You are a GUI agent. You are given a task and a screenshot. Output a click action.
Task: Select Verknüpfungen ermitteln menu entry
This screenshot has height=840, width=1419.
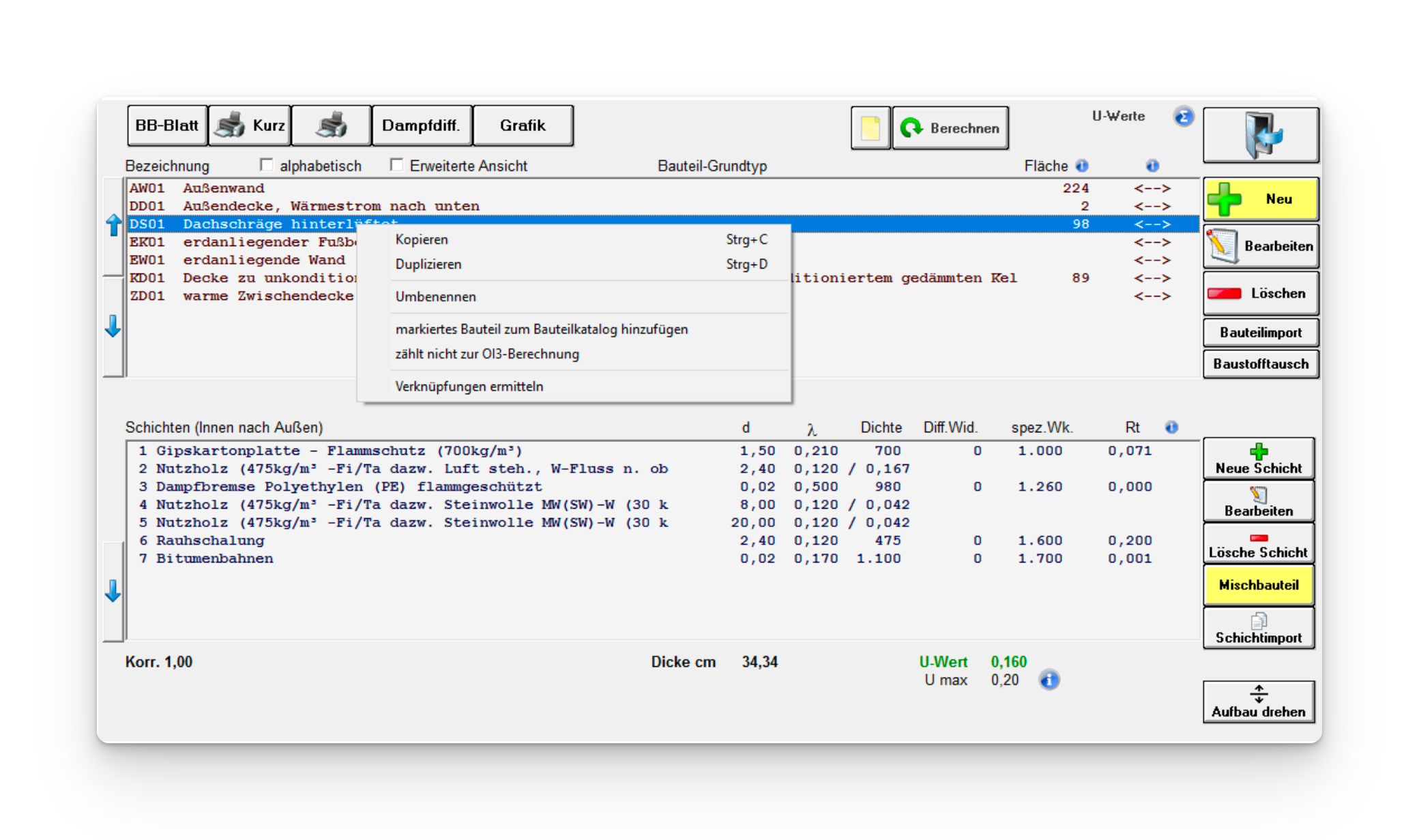tap(469, 387)
